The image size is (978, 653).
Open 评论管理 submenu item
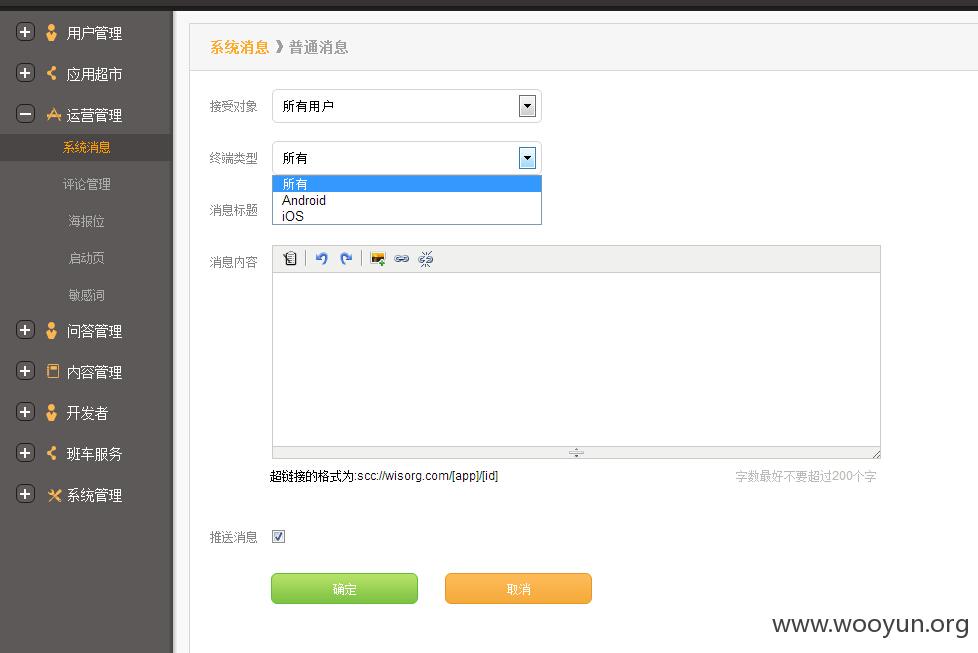(87, 184)
